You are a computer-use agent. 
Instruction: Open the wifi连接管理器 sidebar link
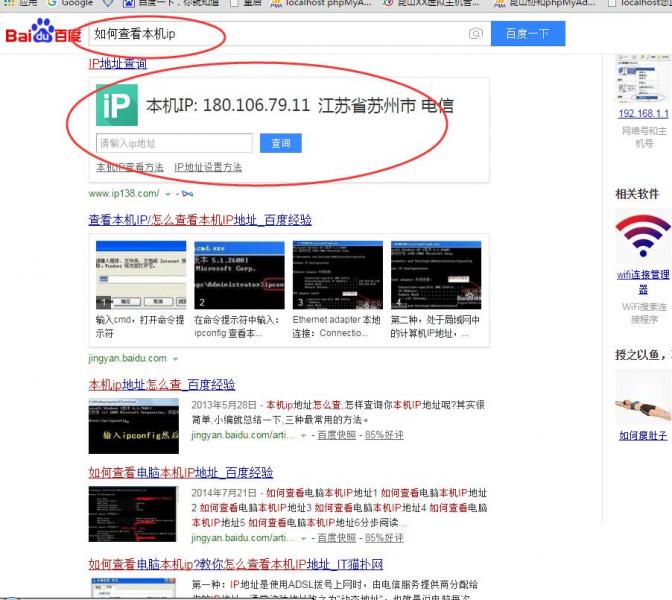[643, 282]
